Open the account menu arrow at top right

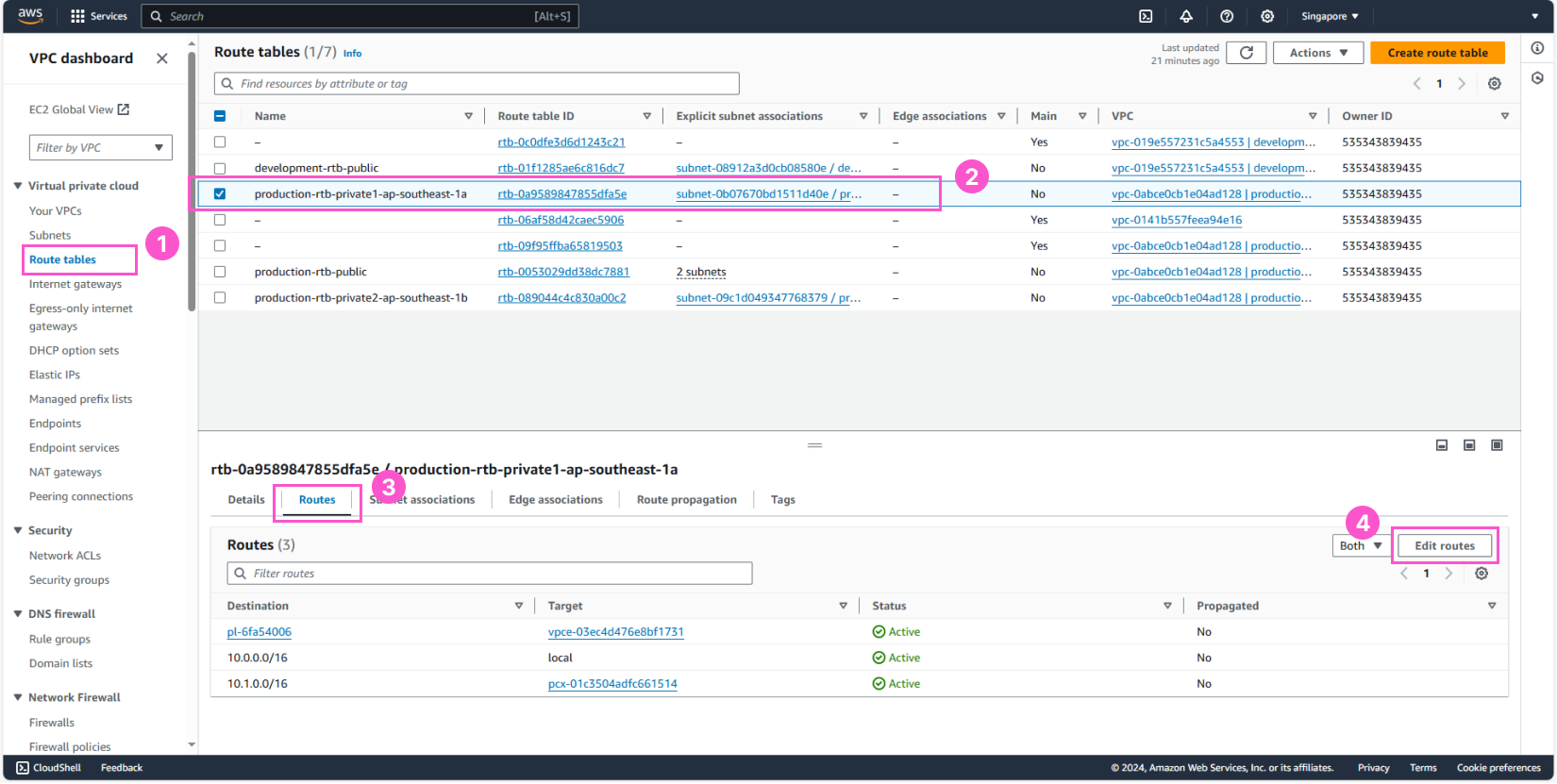click(x=1535, y=16)
